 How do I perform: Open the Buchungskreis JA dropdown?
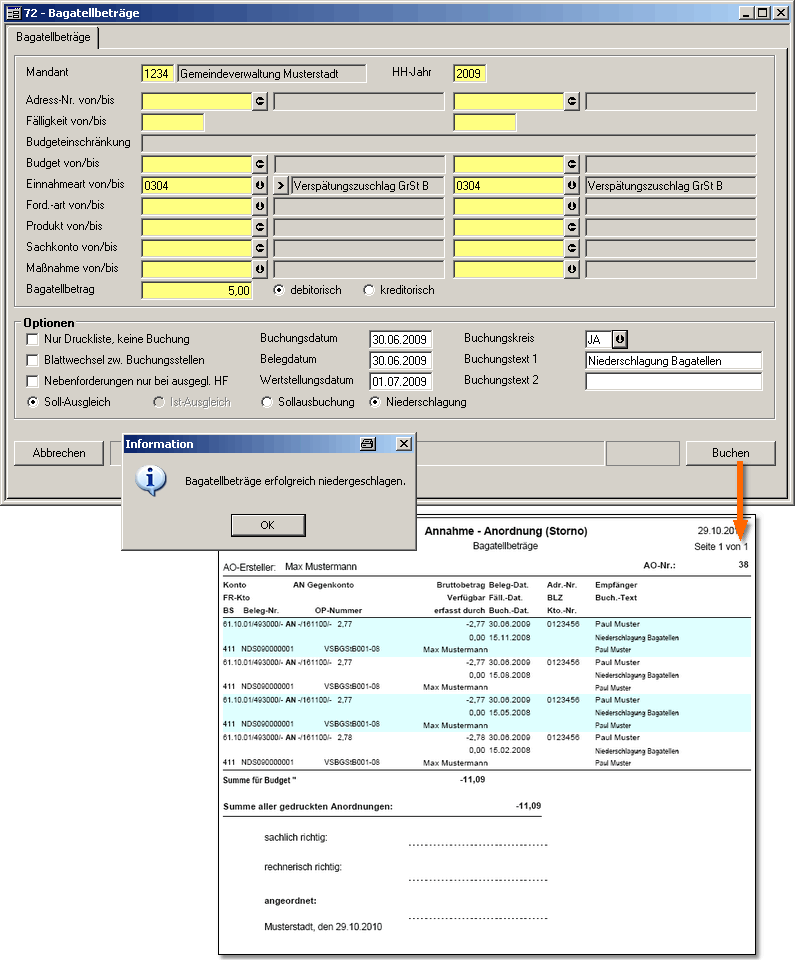(619, 339)
